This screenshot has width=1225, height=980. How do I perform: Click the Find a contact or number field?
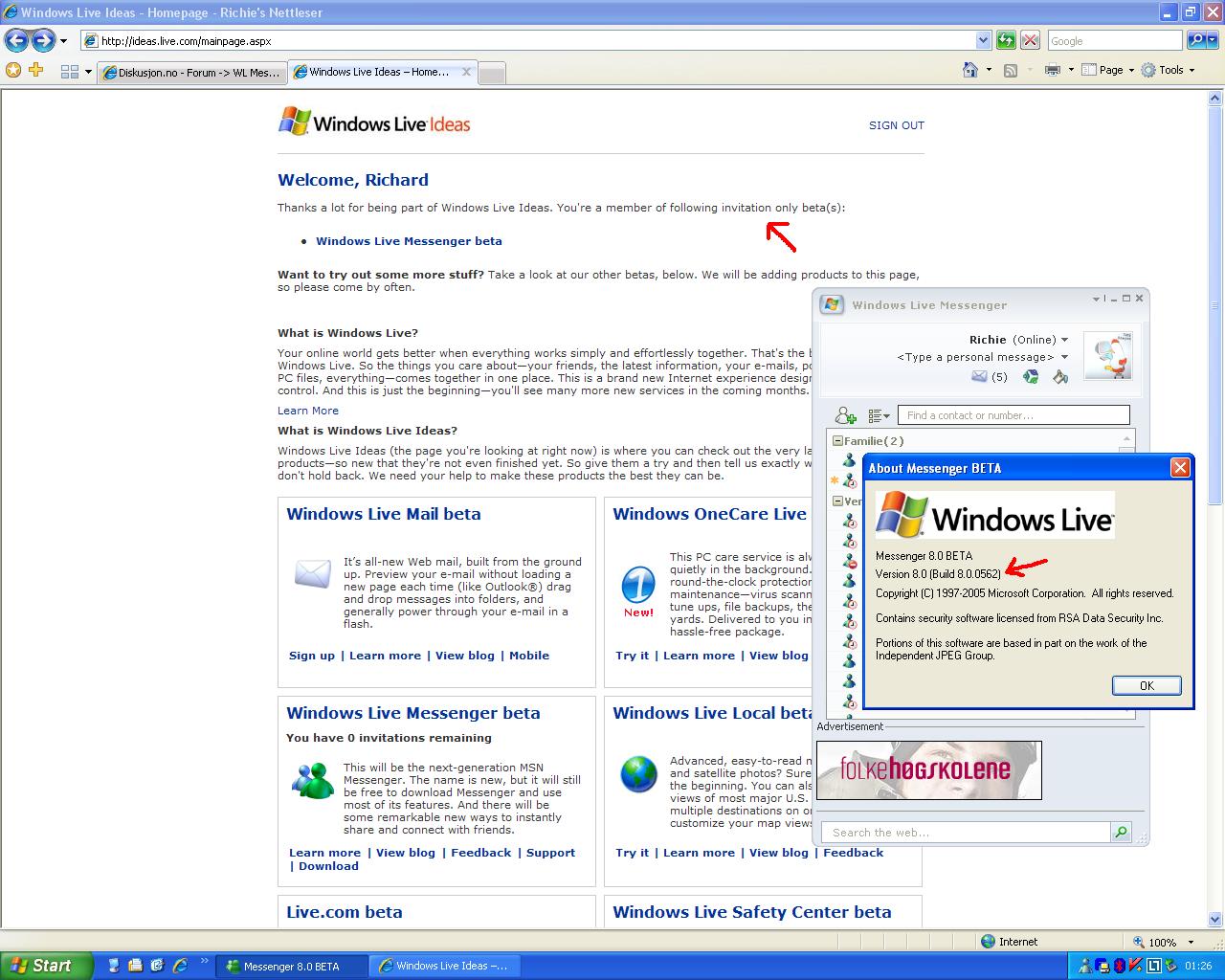click(1013, 415)
